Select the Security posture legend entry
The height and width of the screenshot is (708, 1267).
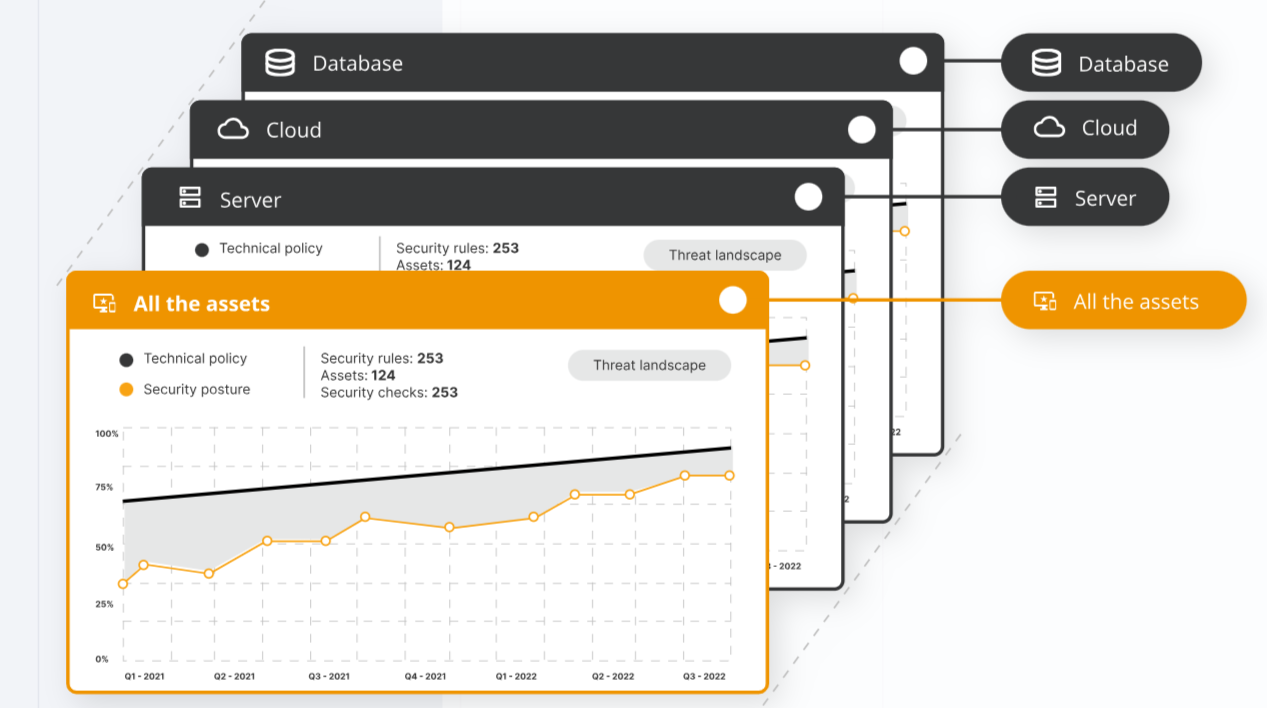196,387
